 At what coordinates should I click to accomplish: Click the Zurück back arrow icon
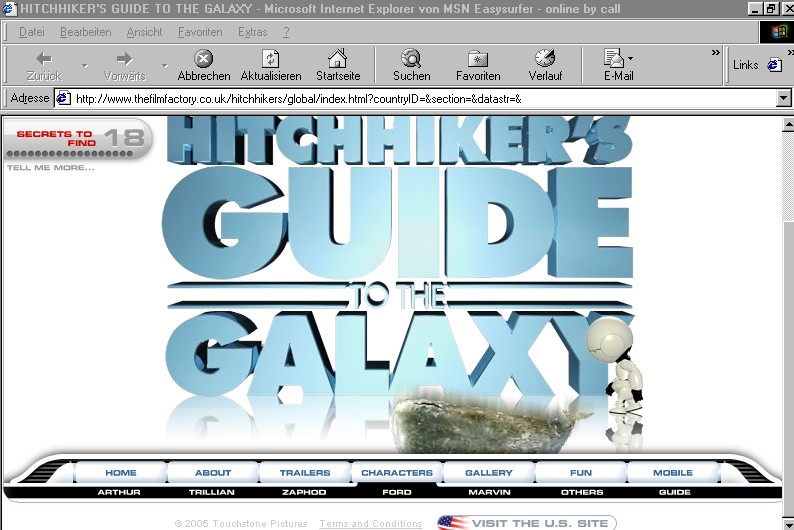click(x=44, y=59)
